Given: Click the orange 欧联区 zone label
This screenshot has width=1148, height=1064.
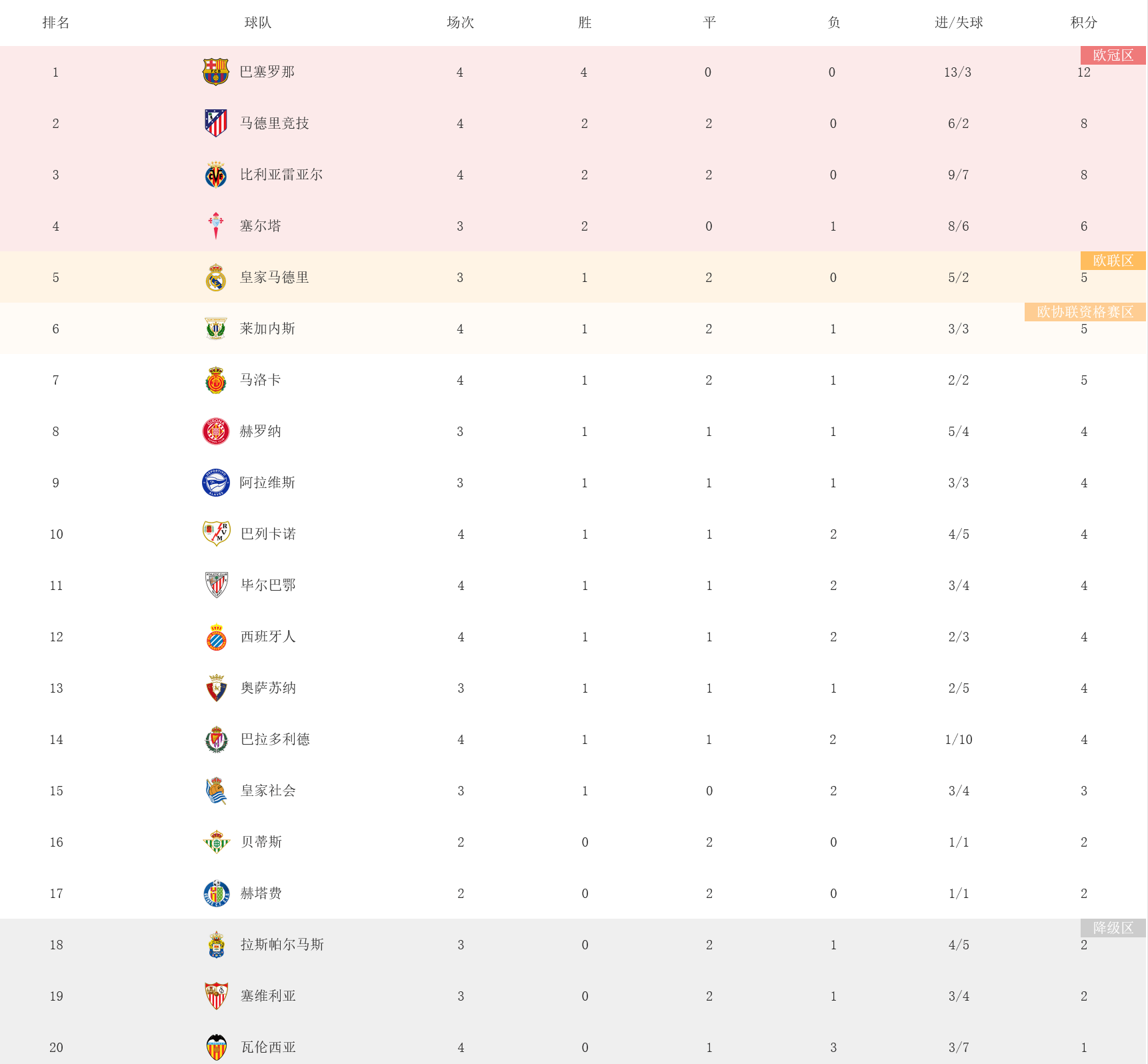Looking at the screenshot, I should pos(1113,261).
